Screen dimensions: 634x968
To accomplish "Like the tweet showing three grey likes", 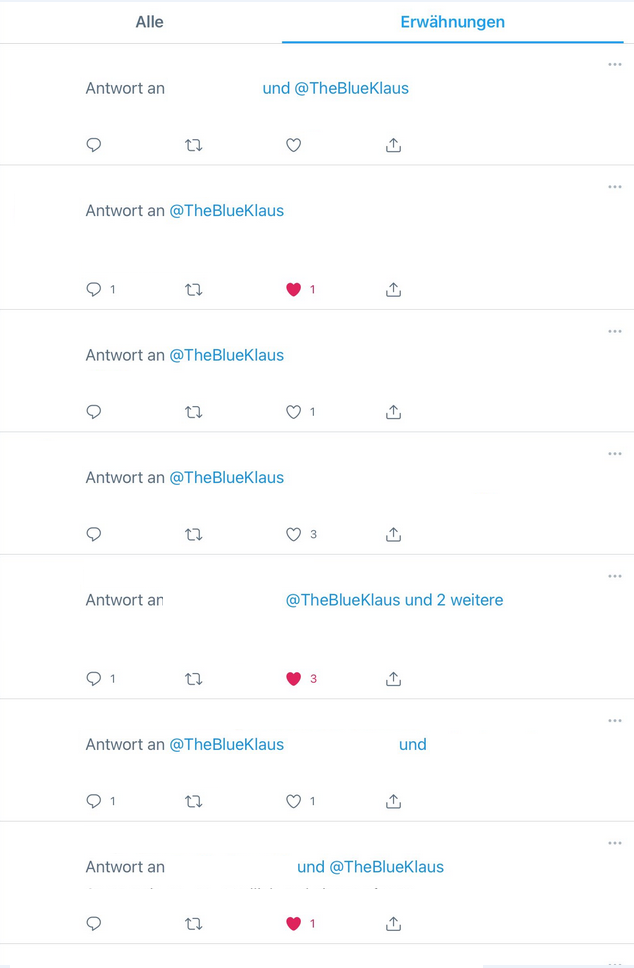I will [x=293, y=535].
